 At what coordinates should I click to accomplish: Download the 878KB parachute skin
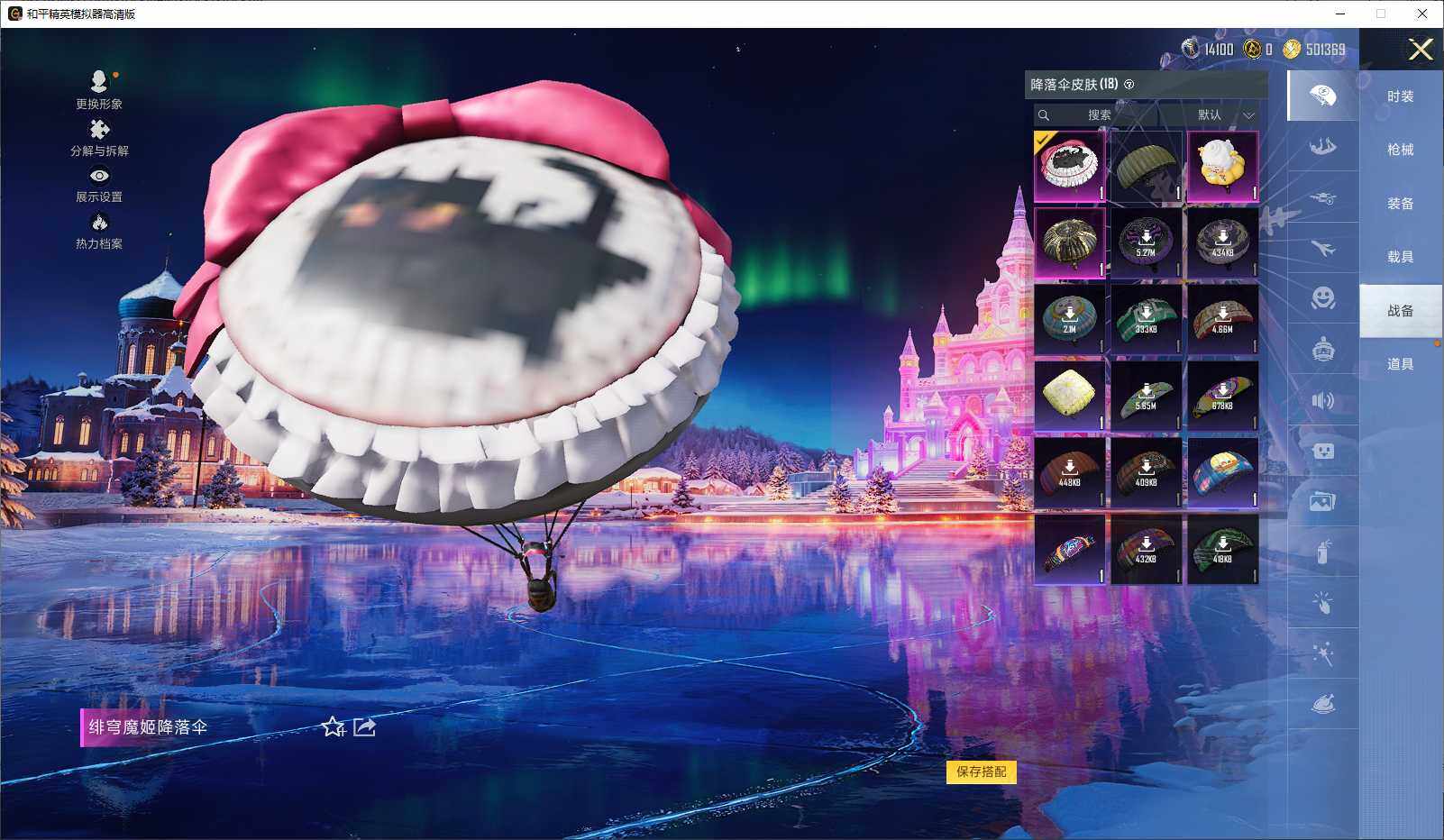point(1222,397)
